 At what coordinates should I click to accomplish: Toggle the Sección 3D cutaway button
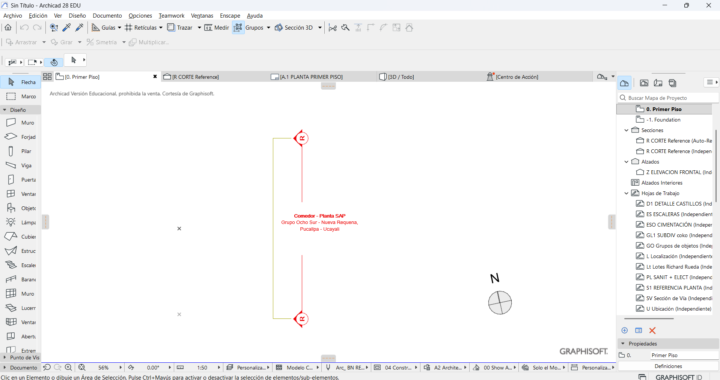pyautogui.click(x=294, y=28)
